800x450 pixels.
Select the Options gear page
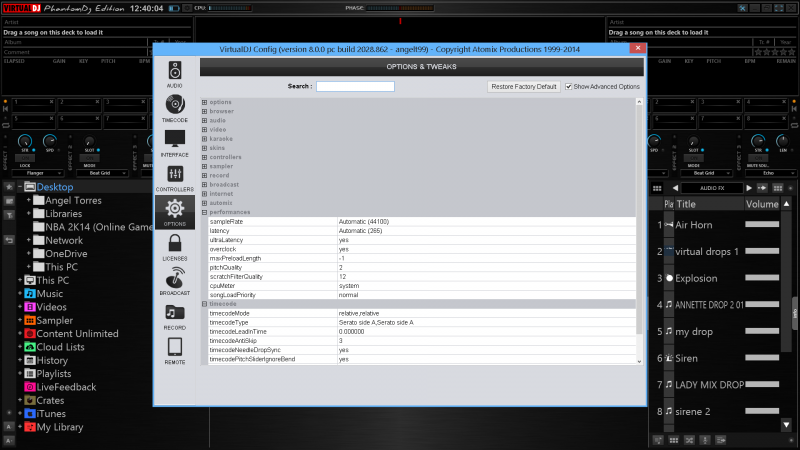pos(174,212)
